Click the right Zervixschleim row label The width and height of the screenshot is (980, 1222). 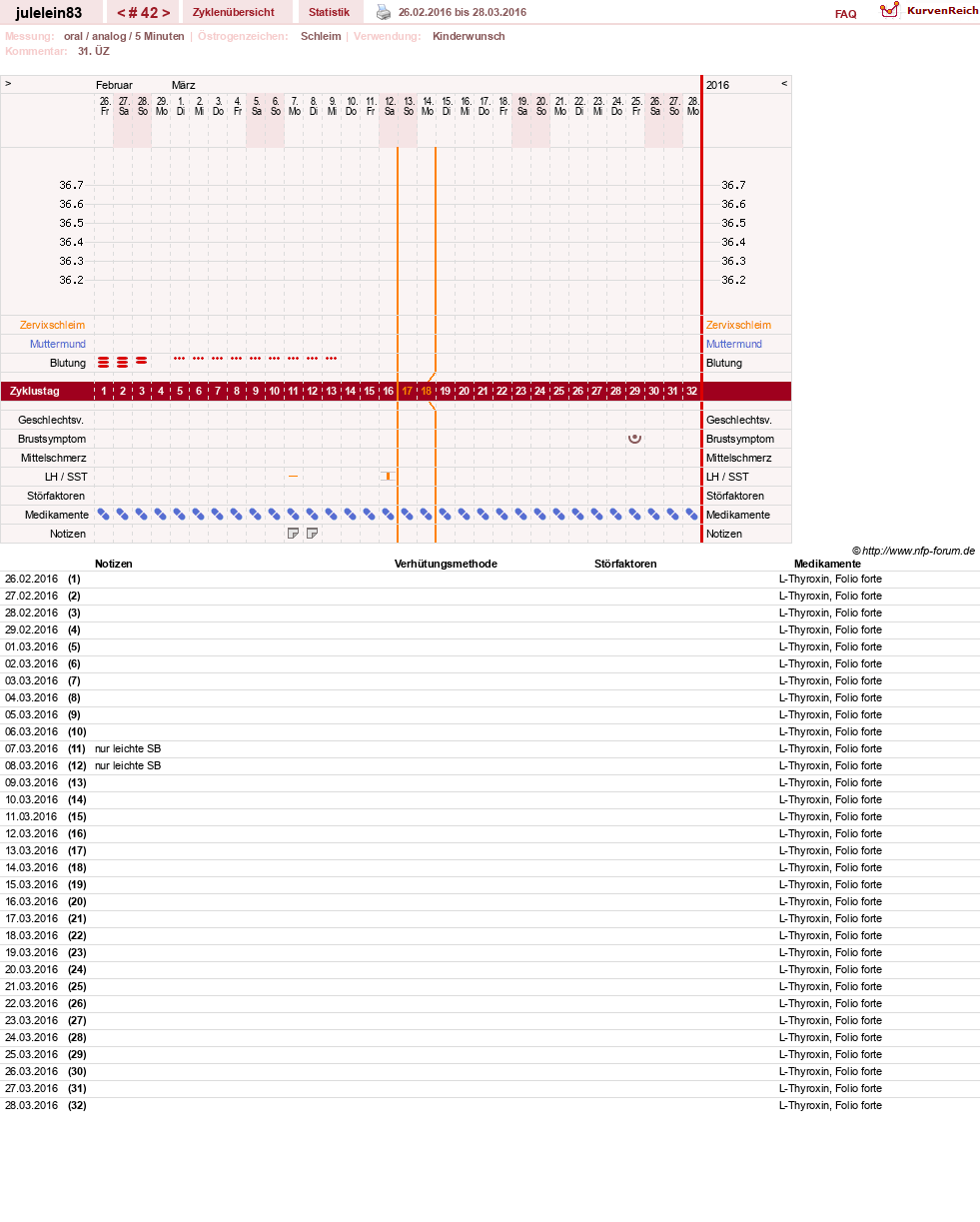[738, 325]
